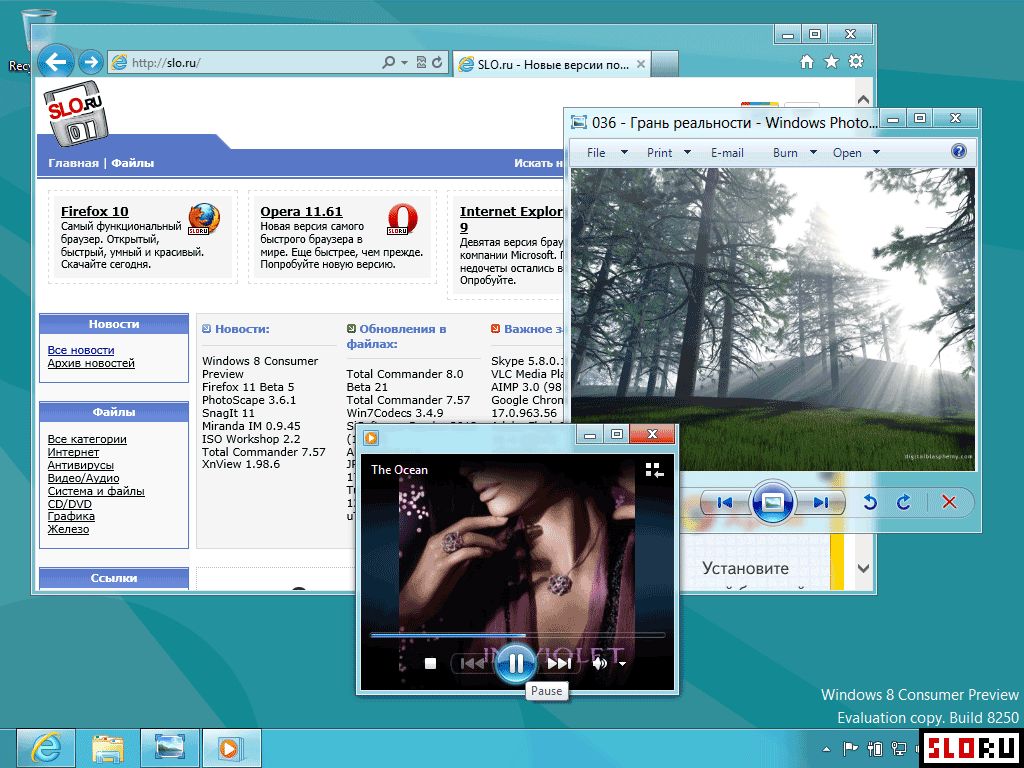The image size is (1024, 768).
Task: Open address bar search dropdown arrow
Action: 404,63
